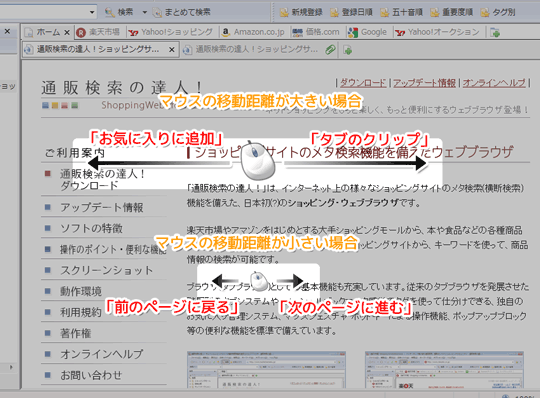Click the green clip icon on second tab
This screenshot has width=540, height=398.
(x=330, y=50)
